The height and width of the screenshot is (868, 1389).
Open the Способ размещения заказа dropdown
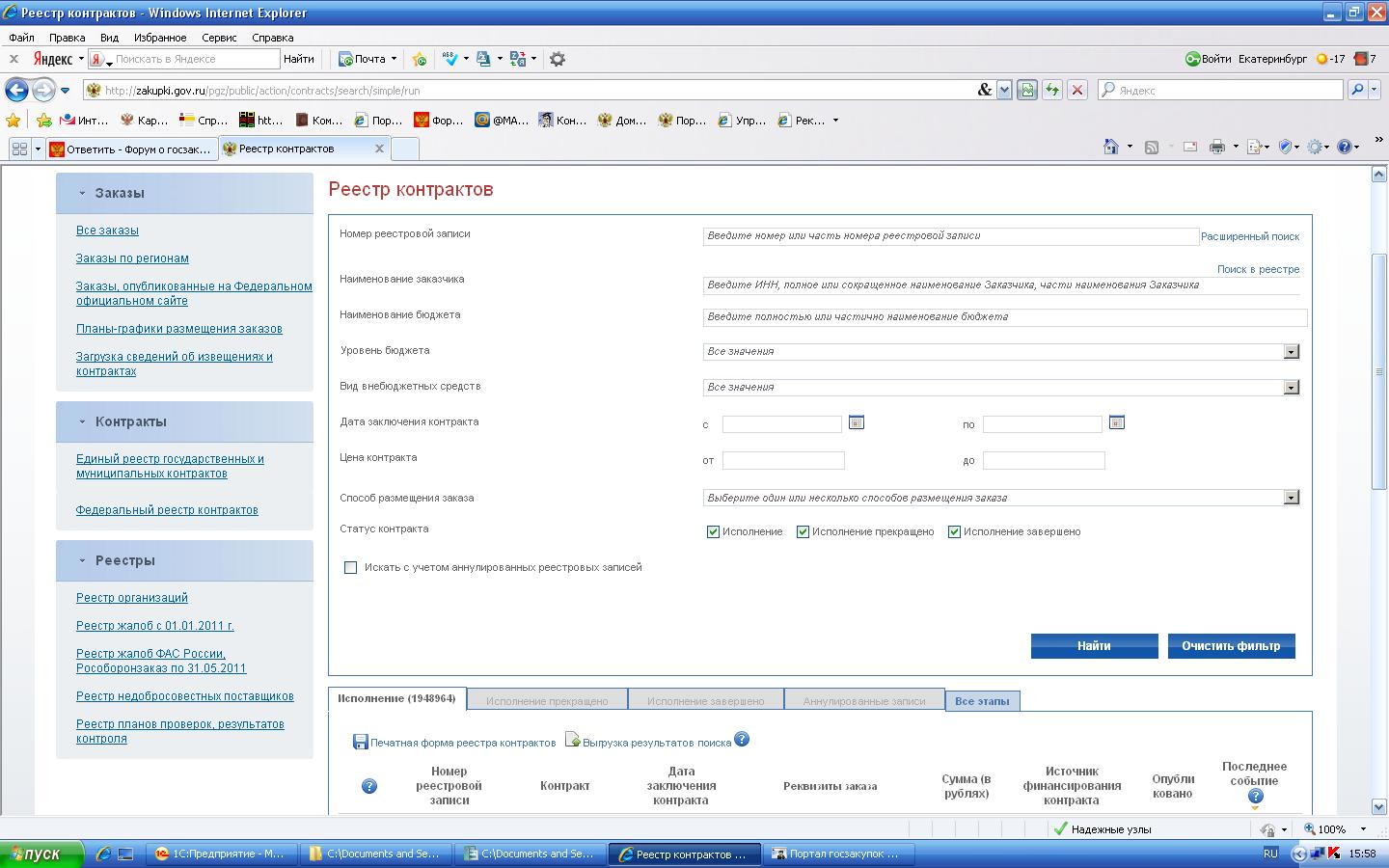pos(1291,498)
